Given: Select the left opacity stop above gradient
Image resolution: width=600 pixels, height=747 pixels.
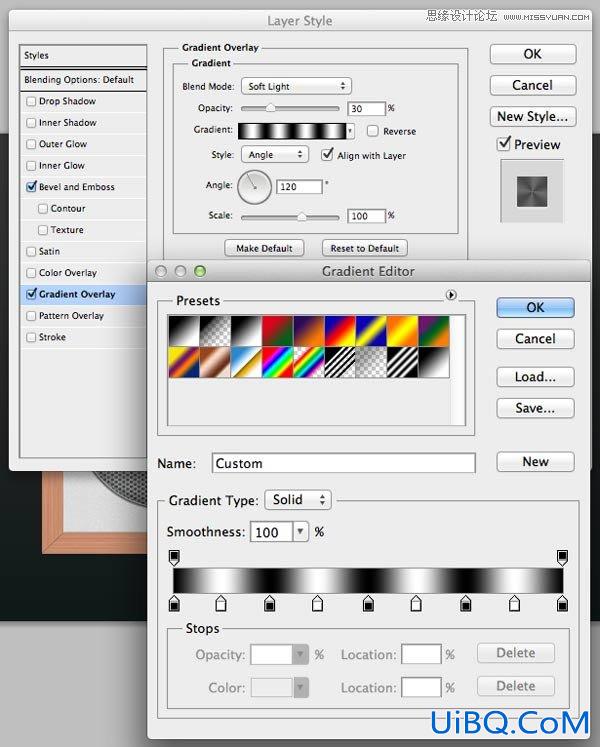Looking at the screenshot, I should [x=174, y=557].
